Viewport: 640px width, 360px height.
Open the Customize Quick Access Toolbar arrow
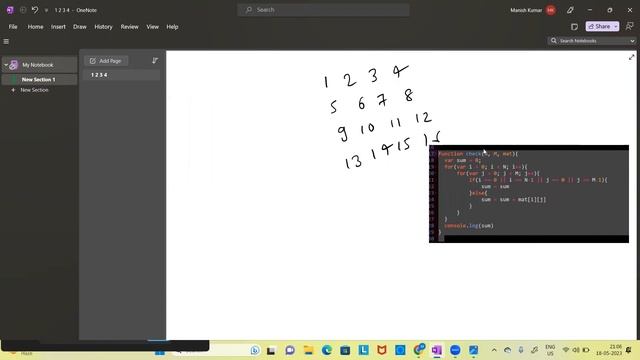coord(46,10)
